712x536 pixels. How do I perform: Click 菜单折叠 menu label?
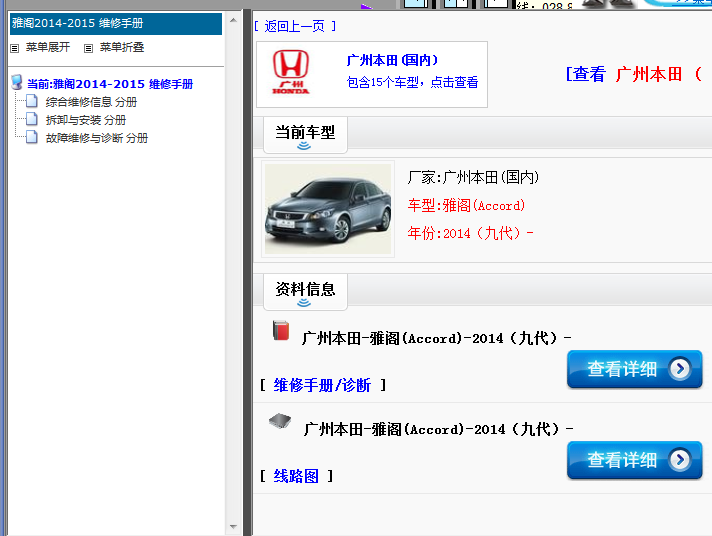pos(122,47)
